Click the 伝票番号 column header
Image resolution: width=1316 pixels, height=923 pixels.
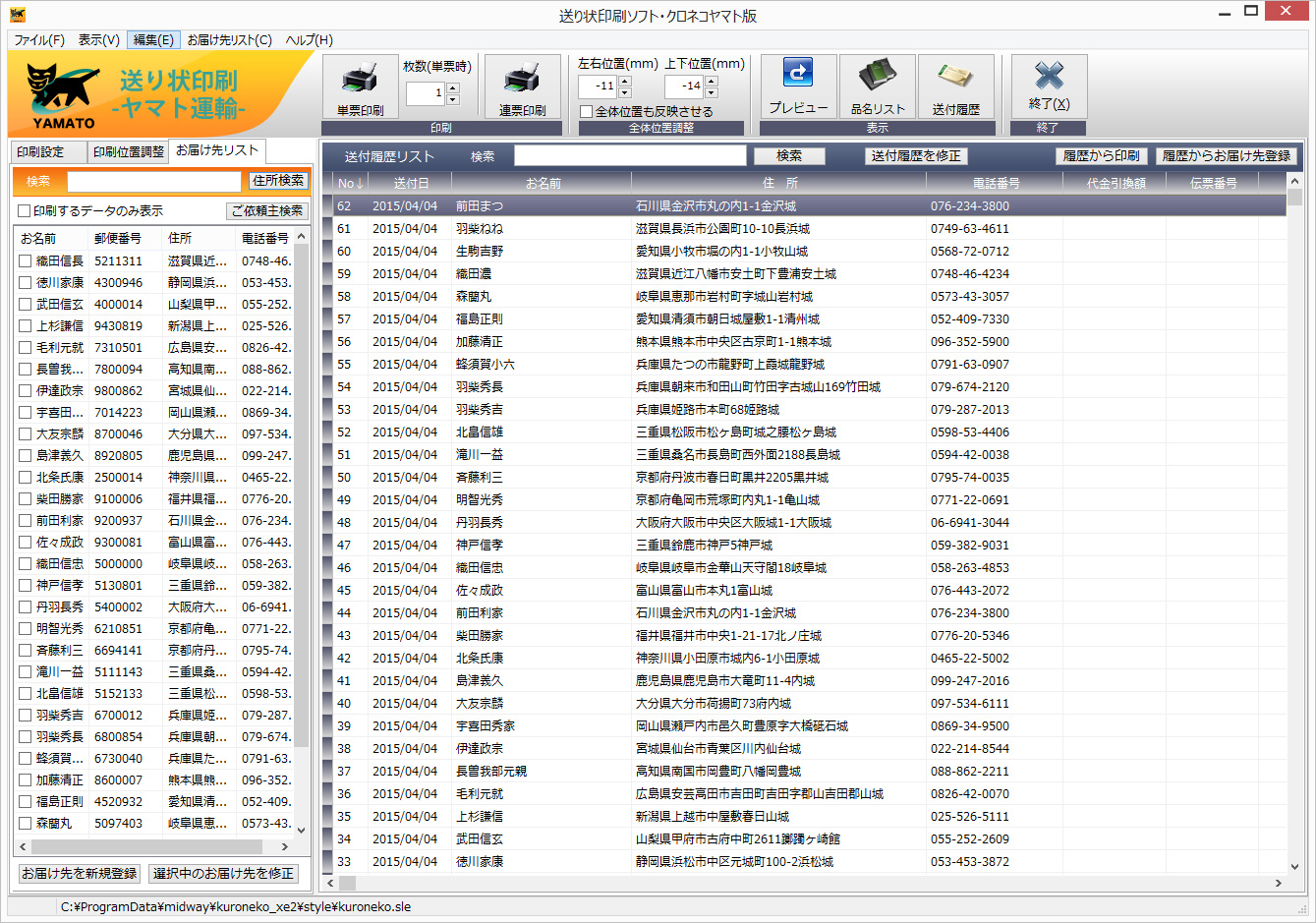coord(1214,183)
